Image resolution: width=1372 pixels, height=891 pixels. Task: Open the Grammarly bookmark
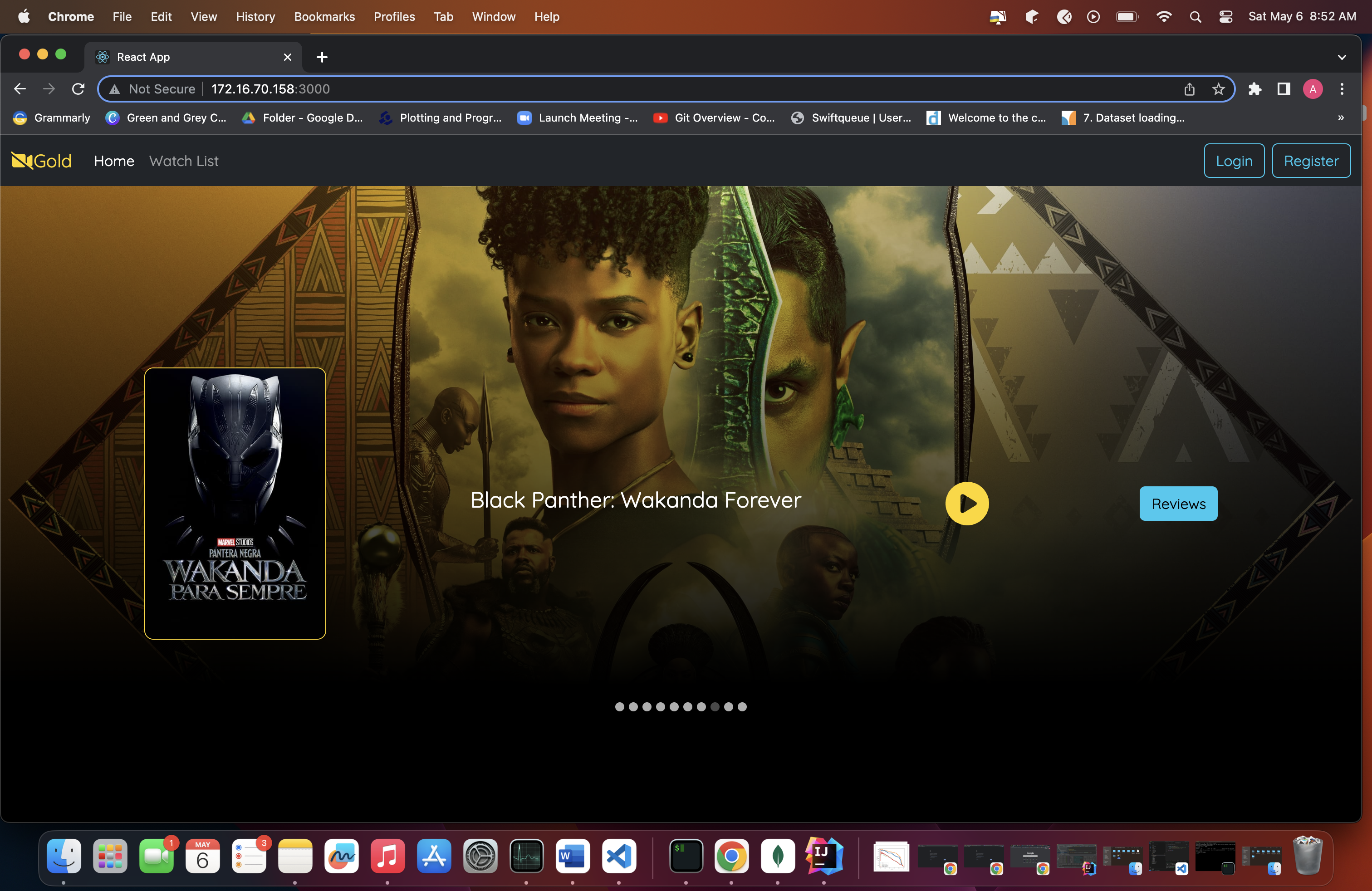coord(51,117)
